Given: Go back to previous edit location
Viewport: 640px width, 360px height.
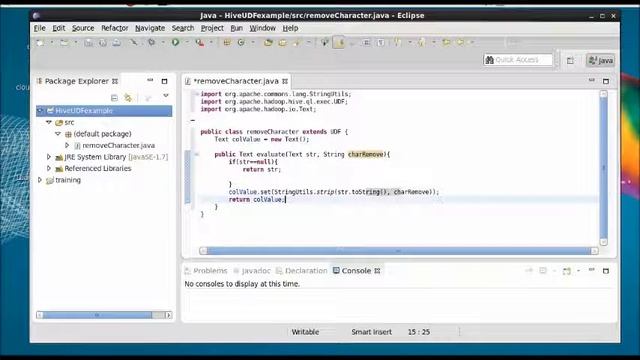Looking at the screenshot, I should [446, 42].
